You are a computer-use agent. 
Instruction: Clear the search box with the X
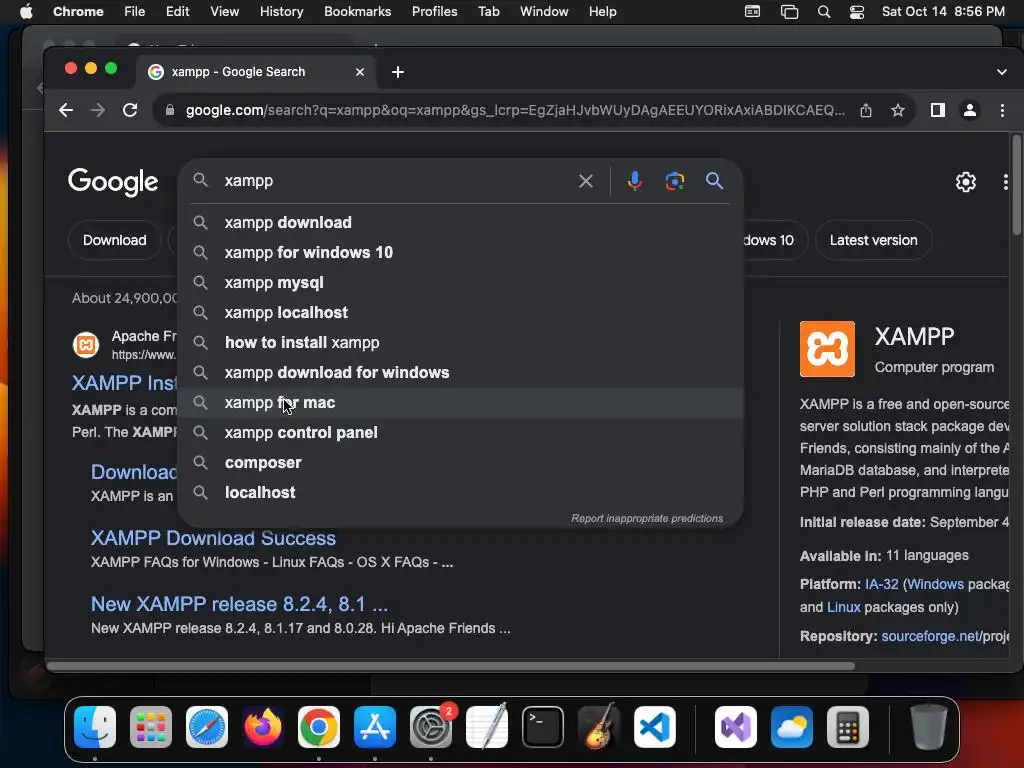point(586,181)
